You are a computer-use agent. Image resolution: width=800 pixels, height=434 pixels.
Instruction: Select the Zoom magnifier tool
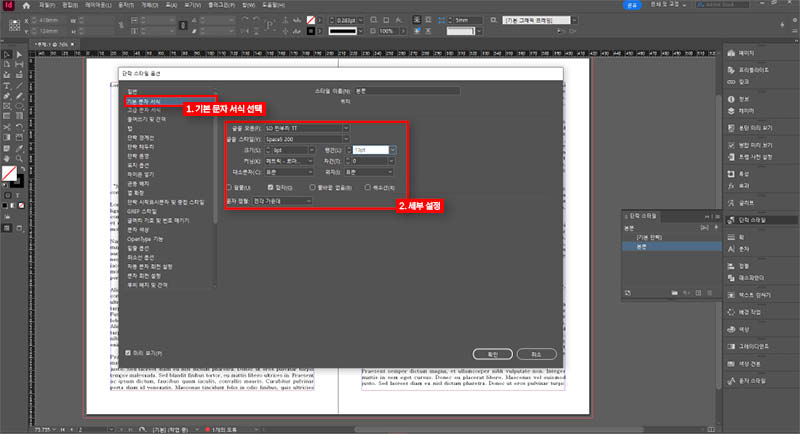(19, 159)
